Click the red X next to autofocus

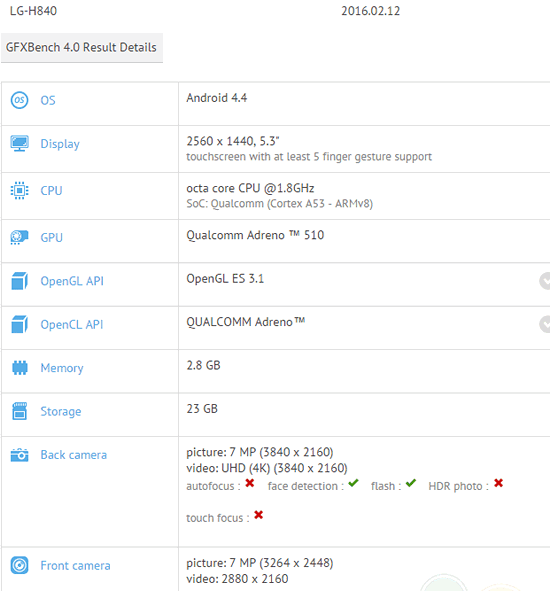coord(250,483)
